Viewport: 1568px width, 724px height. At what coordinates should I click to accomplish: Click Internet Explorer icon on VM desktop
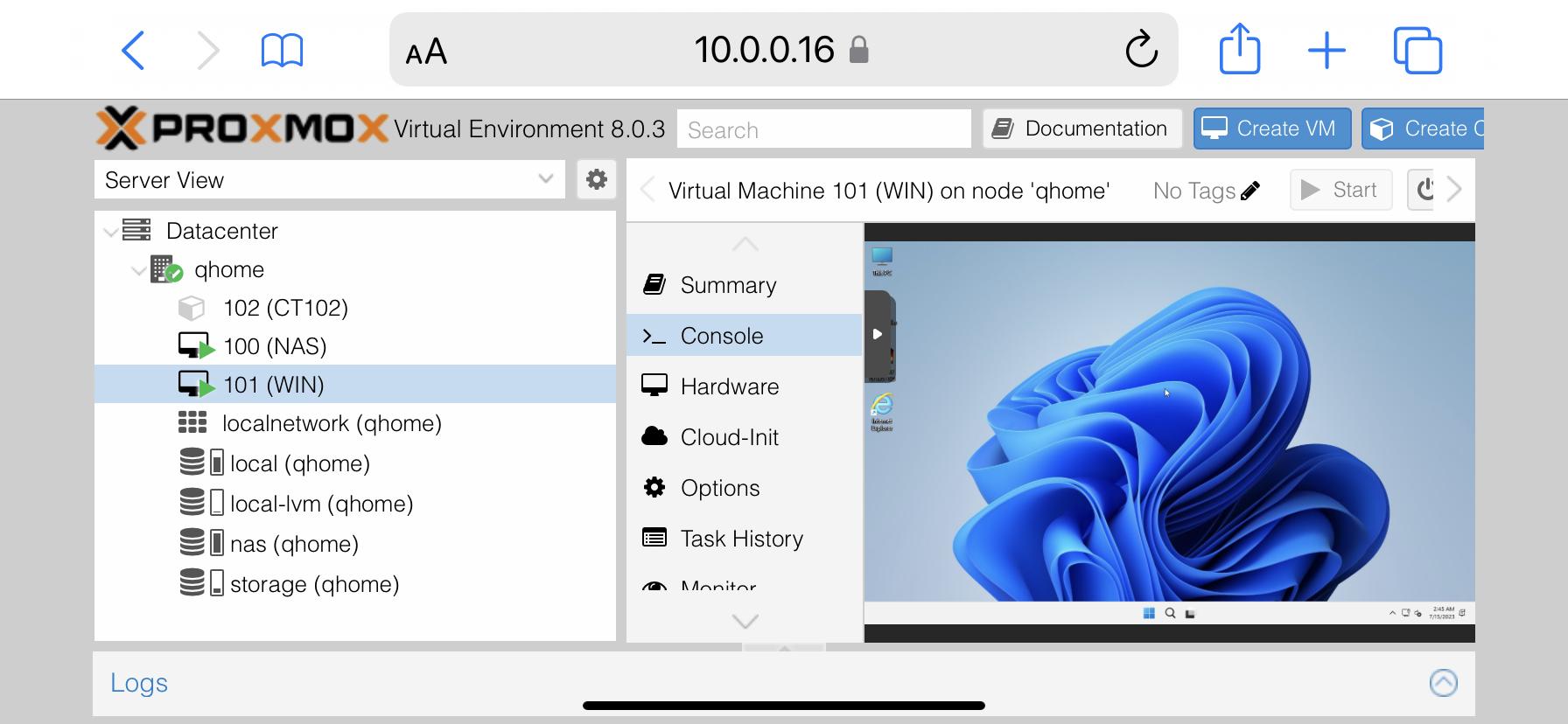(881, 411)
